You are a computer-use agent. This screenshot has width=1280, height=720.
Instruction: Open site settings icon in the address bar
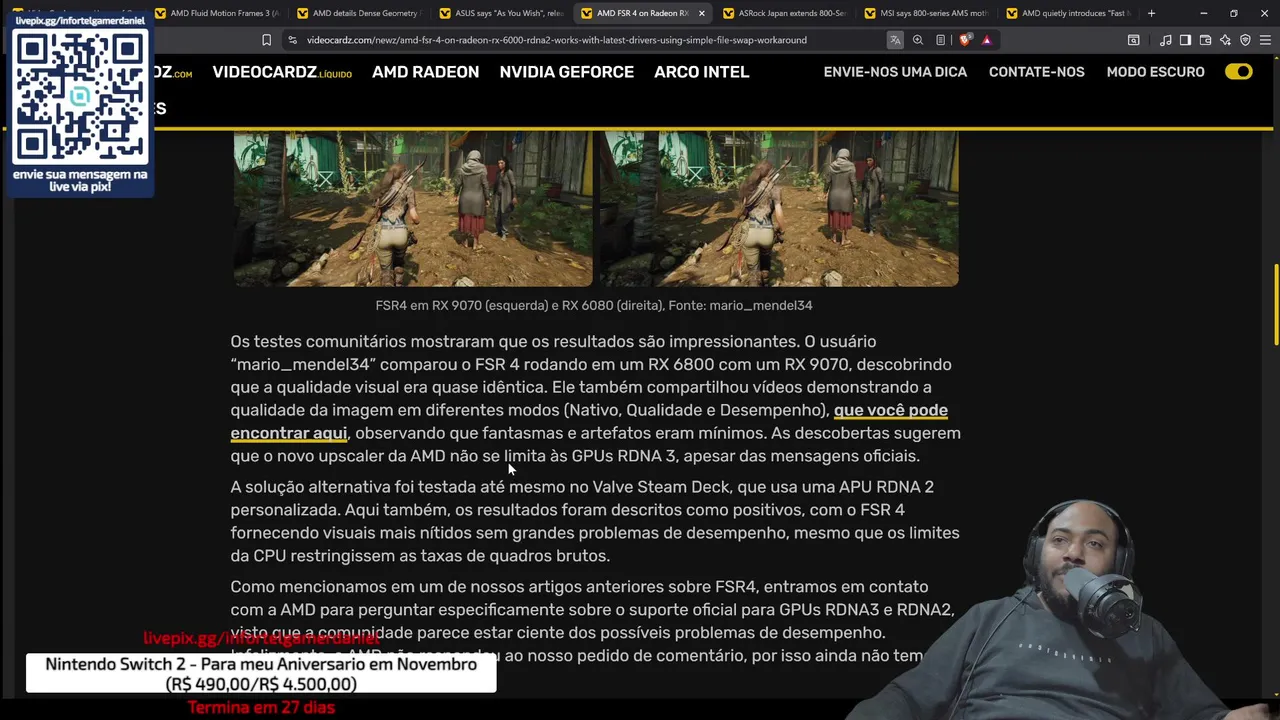[x=292, y=40]
